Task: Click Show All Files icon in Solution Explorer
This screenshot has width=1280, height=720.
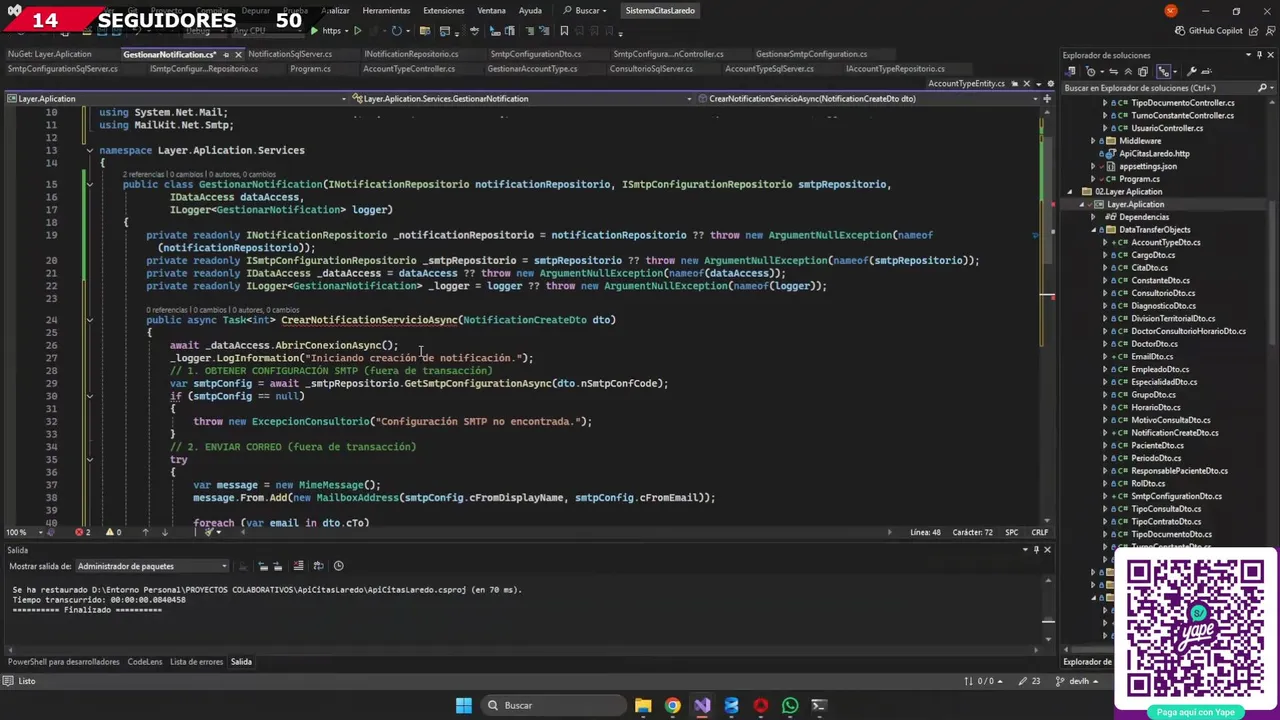Action: pos(1143,71)
